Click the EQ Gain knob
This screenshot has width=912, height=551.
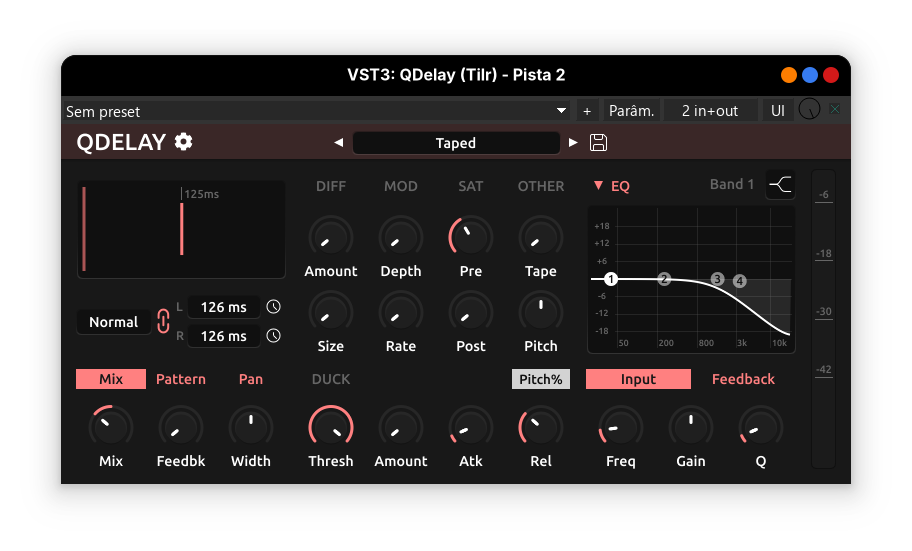690,428
